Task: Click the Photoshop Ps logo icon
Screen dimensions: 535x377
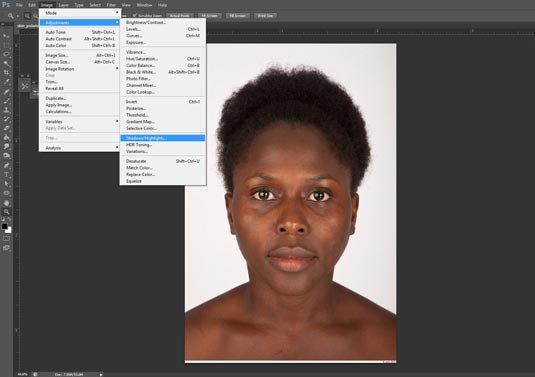Action: 6,5
